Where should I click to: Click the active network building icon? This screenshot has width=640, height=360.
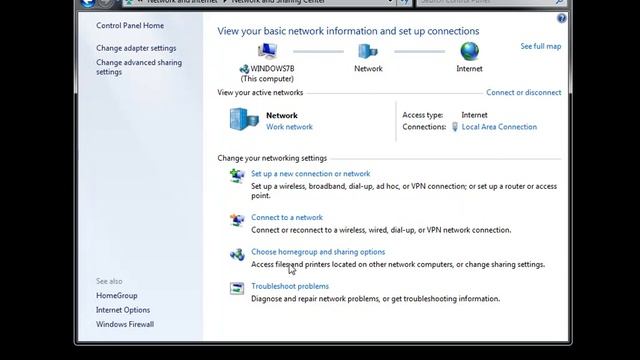(x=244, y=119)
